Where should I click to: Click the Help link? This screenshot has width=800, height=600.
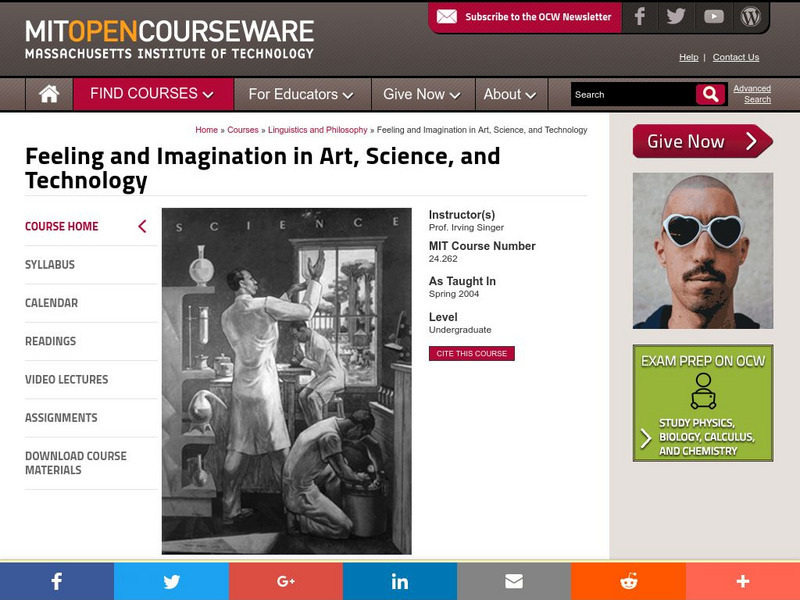point(688,57)
